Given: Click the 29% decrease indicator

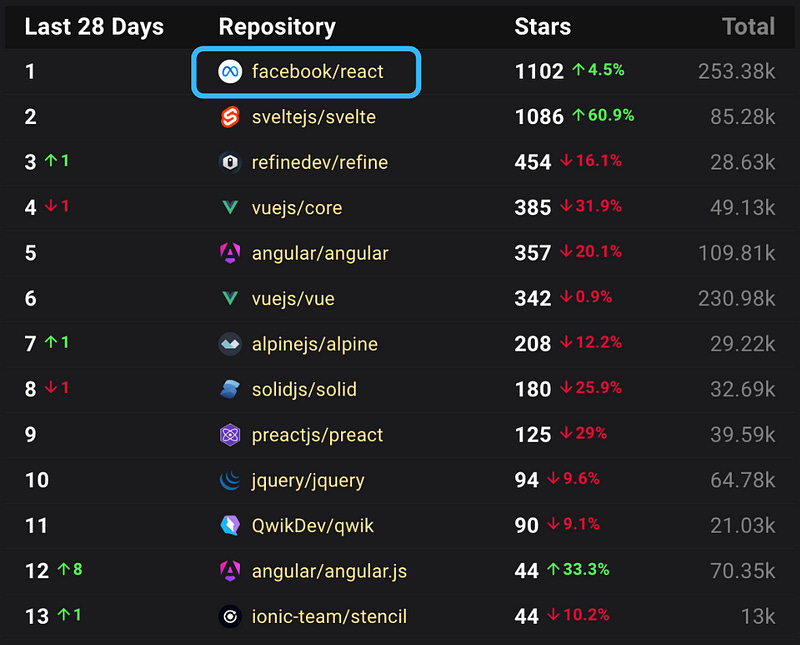Looking at the screenshot, I should 583,433.
